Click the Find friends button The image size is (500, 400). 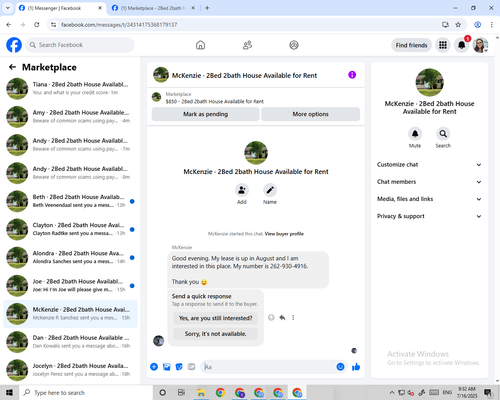click(x=411, y=45)
